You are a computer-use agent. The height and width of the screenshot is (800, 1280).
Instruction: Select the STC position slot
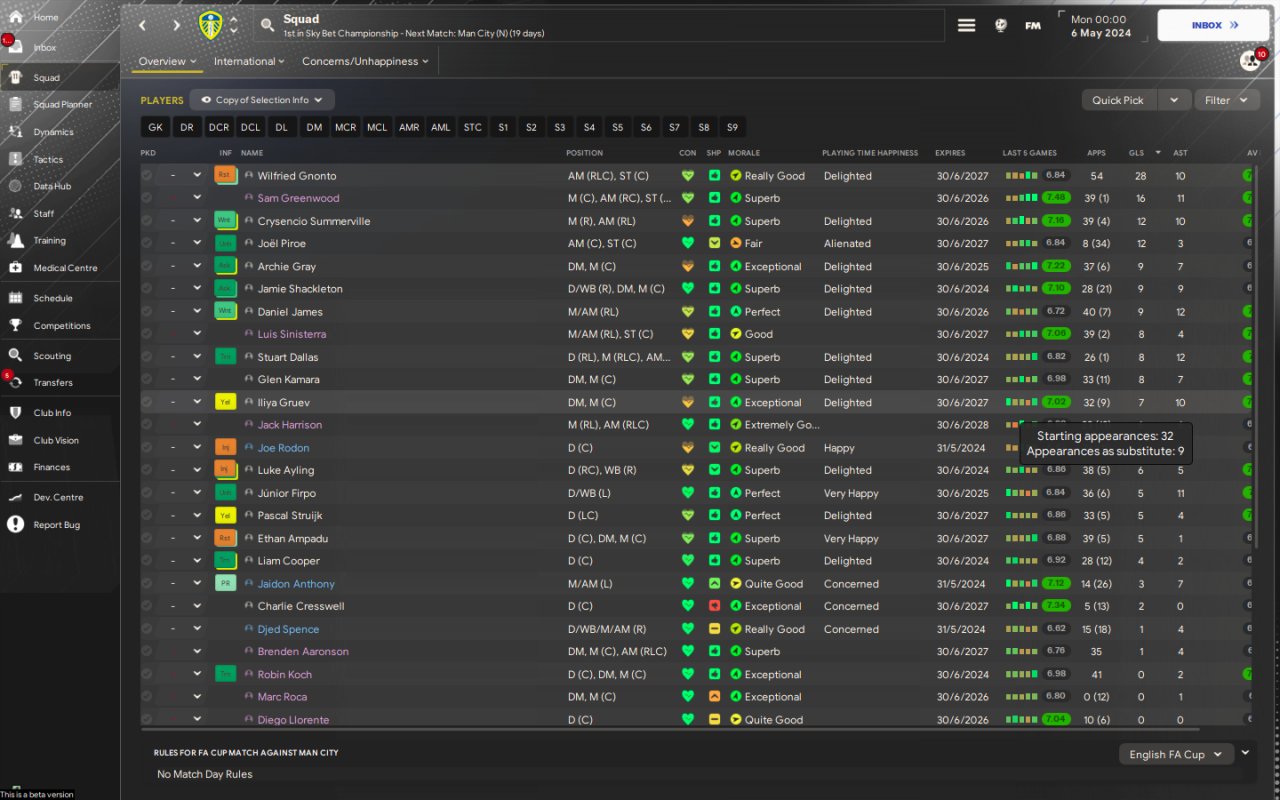[473, 127]
